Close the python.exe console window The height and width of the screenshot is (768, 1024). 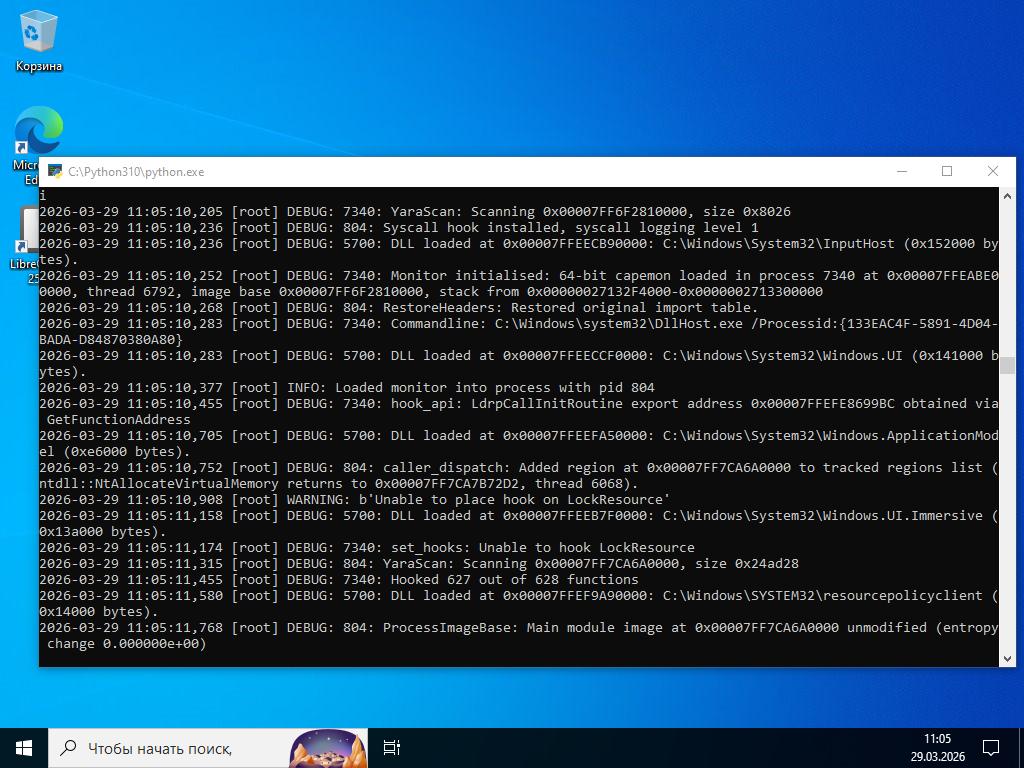992,172
